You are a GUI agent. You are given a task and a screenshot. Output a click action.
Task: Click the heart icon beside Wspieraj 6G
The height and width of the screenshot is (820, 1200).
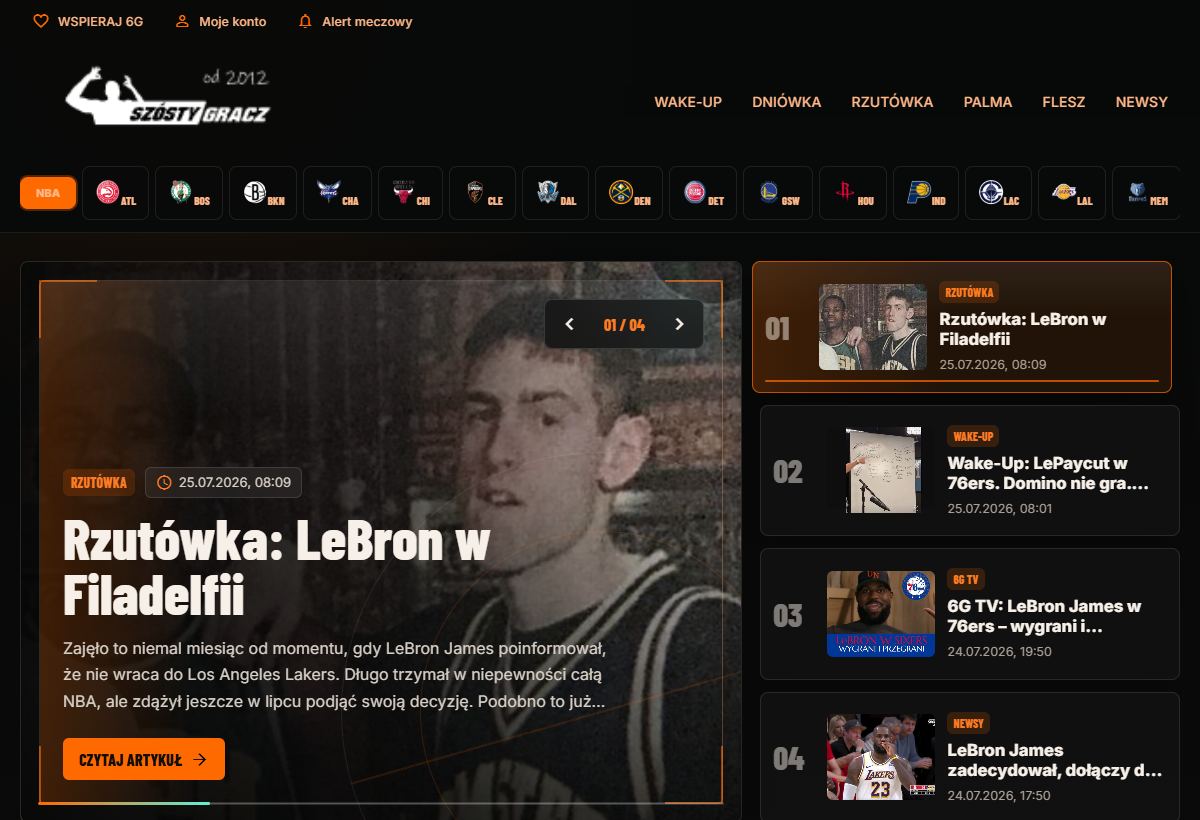tap(41, 21)
